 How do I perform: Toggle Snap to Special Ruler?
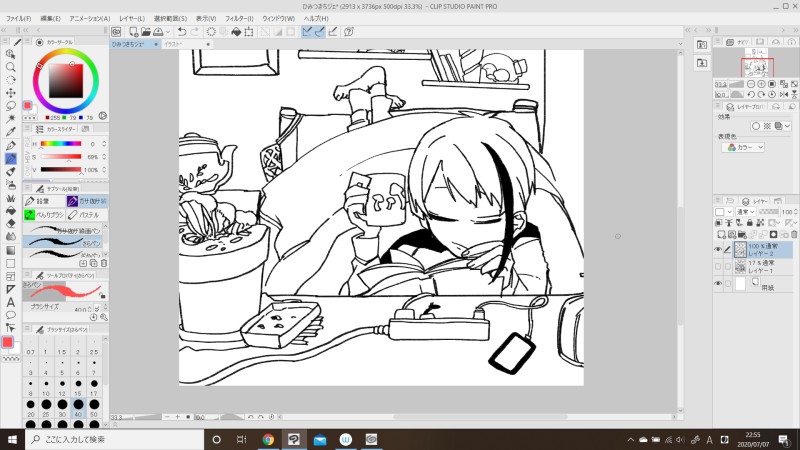320,32
